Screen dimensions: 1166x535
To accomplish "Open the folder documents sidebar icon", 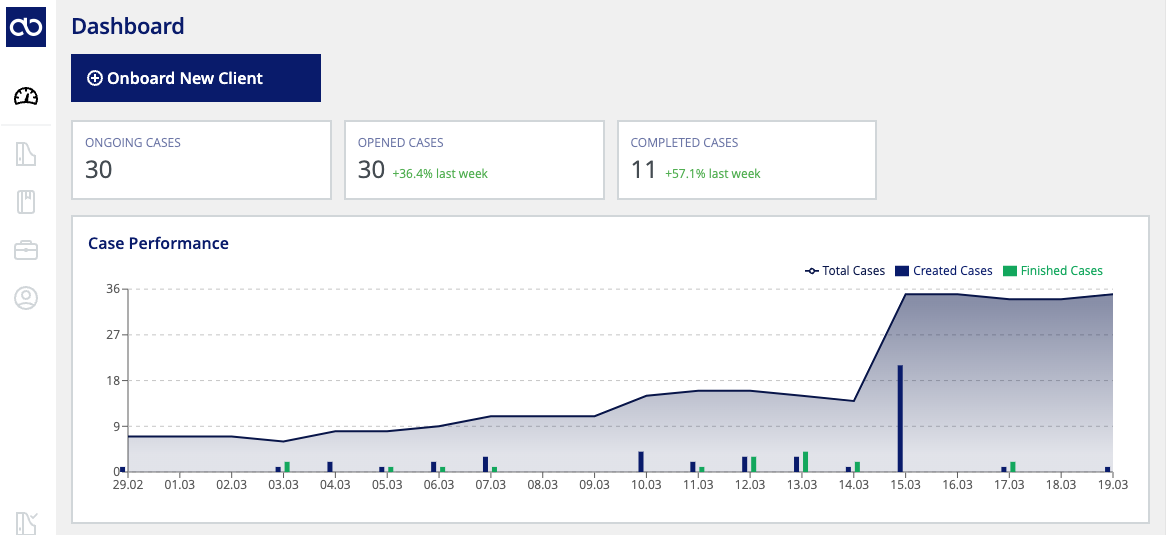I will pyautogui.click(x=26, y=154).
